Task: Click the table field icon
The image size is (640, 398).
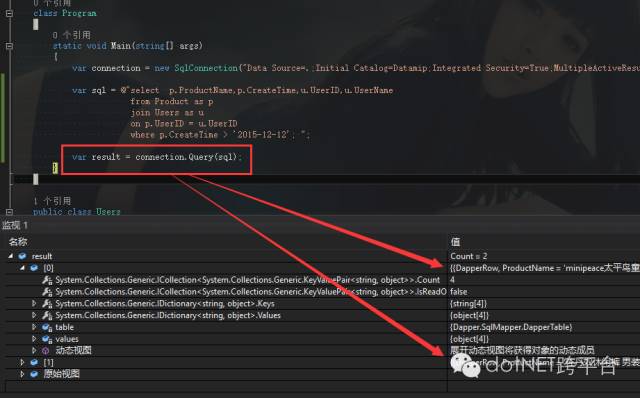Action: pyautogui.click(x=47, y=327)
